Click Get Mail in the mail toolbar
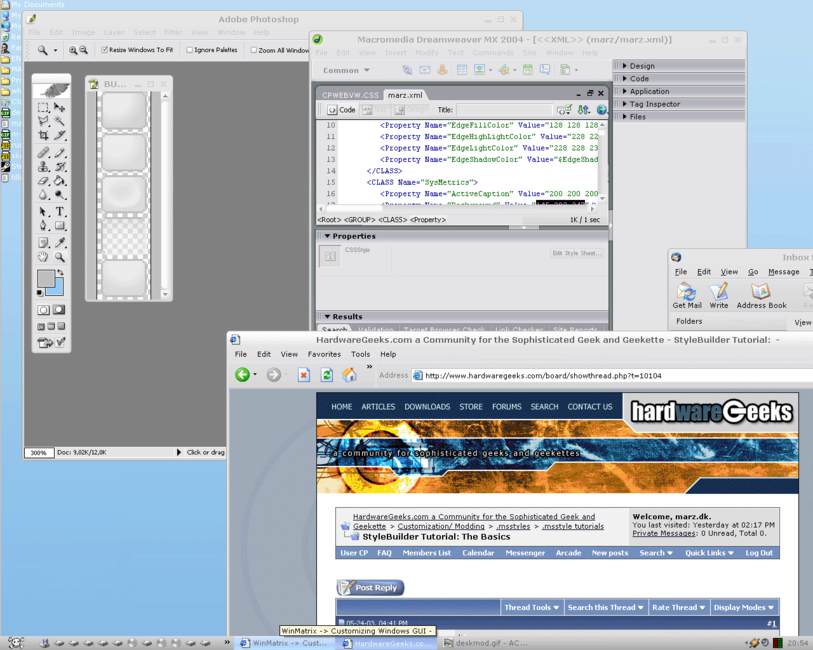Screen dimensions: 813x650 (687, 296)
